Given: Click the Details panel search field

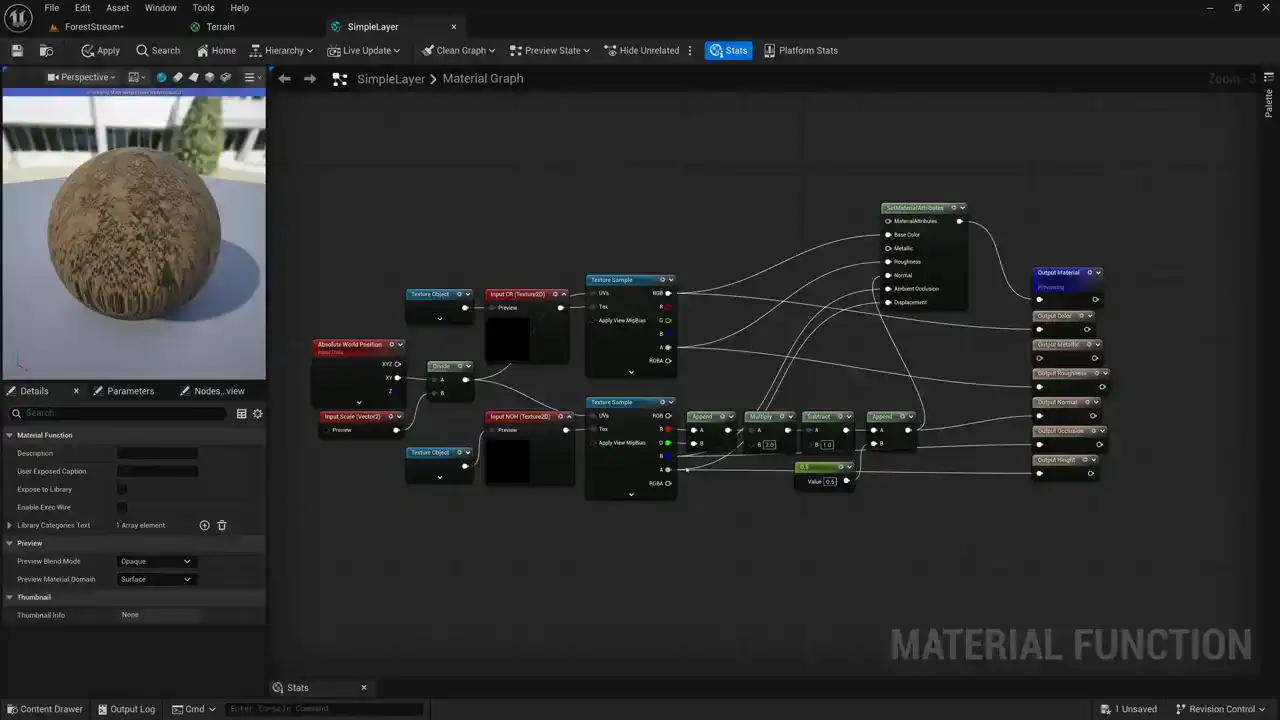Looking at the screenshot, I should tap(120, 413).
